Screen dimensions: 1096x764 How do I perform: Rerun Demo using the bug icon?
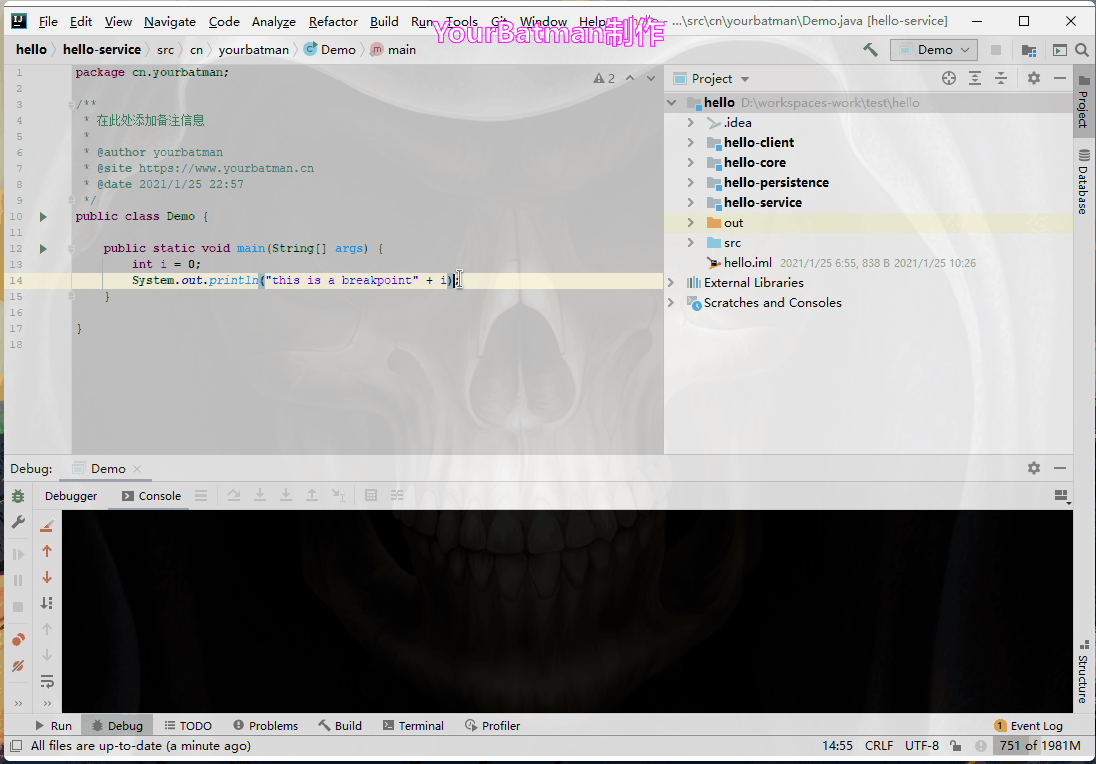tap(18, 496)
